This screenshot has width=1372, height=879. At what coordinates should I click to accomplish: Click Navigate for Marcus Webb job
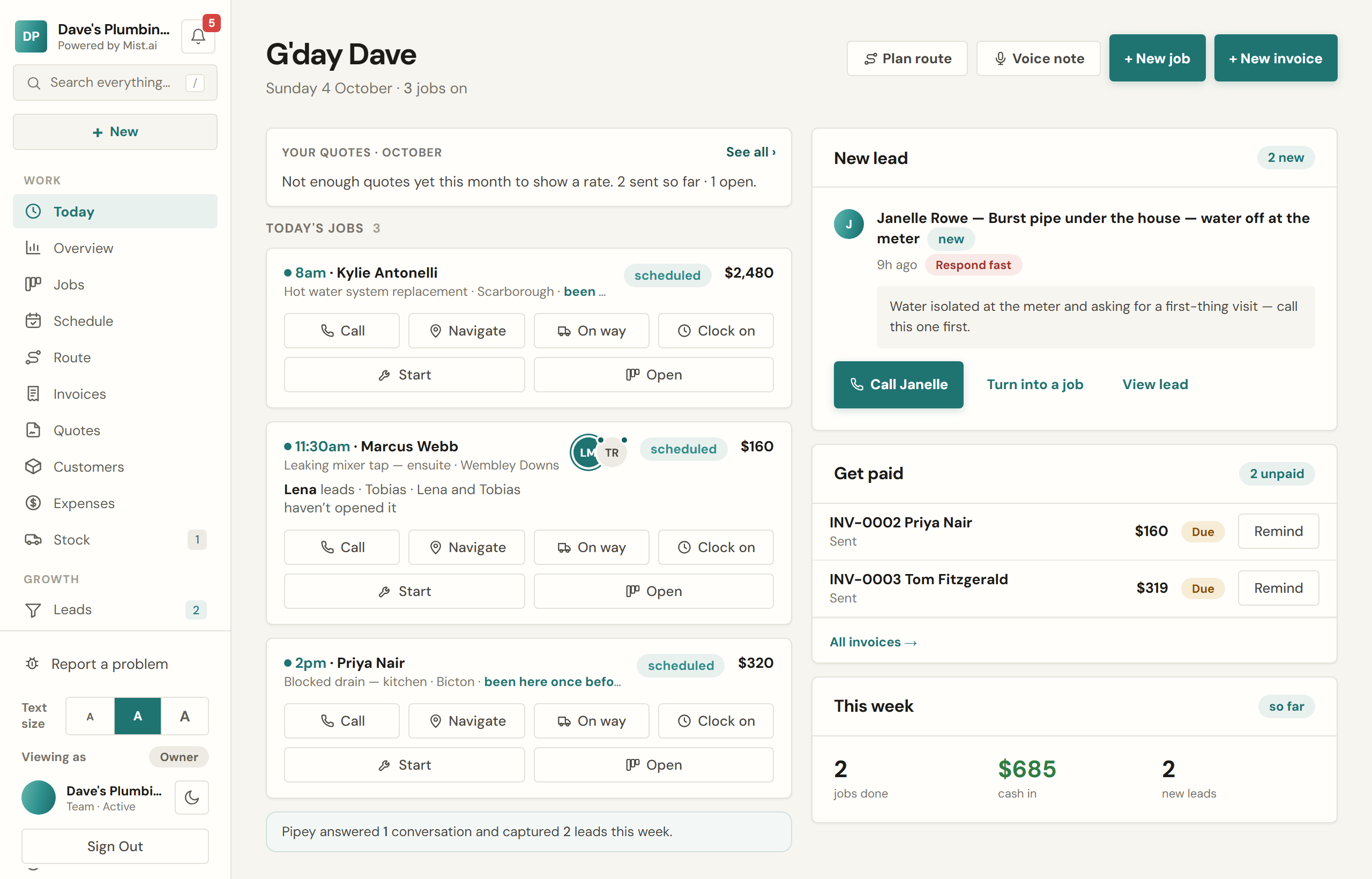click(x=467, y=547)
